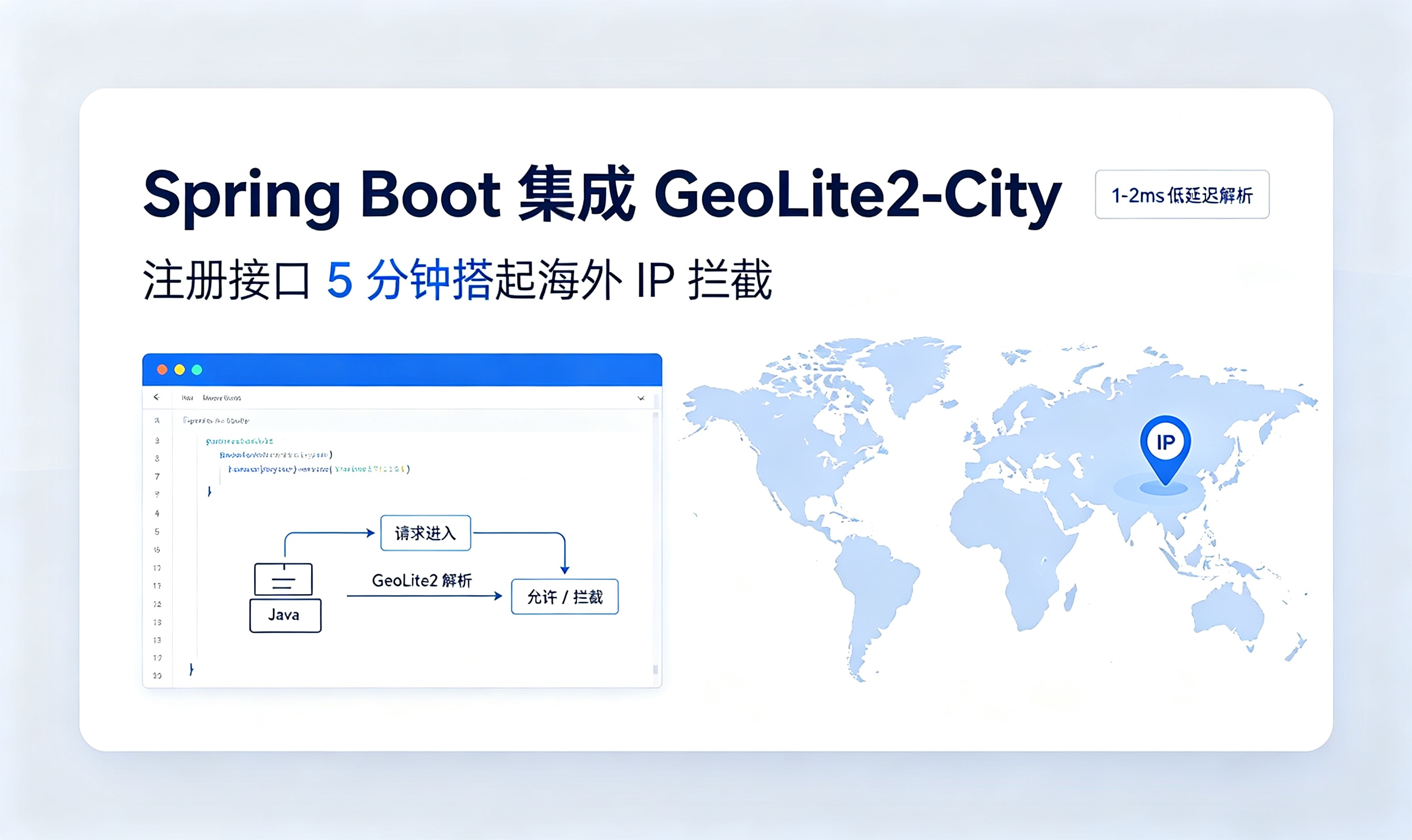Click the IP location pin on the map

[x=1165, y=449]
